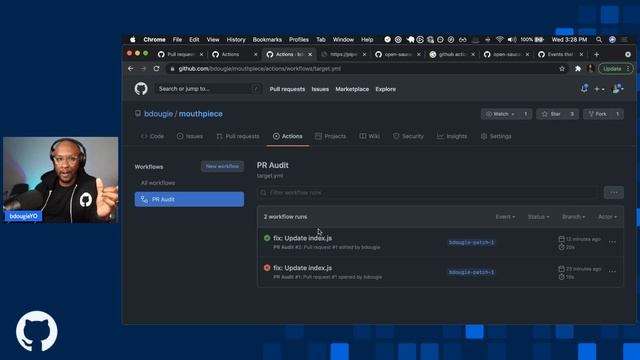This screenshot has width=640, height=360.
Task: Open the notifications bell icon
Action: [x=584, y=88]
